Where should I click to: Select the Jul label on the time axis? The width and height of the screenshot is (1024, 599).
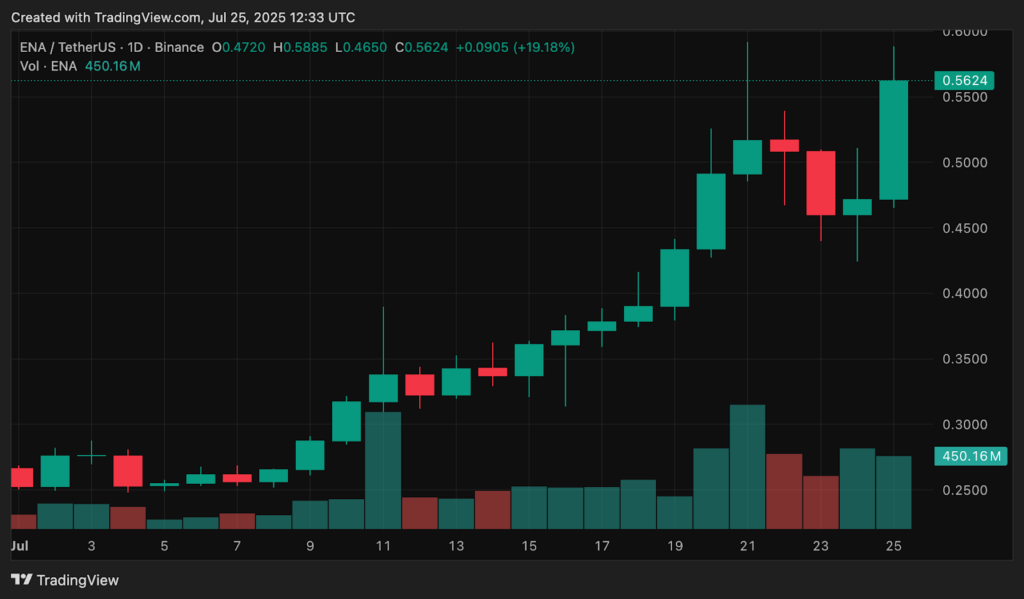point(18,546)
